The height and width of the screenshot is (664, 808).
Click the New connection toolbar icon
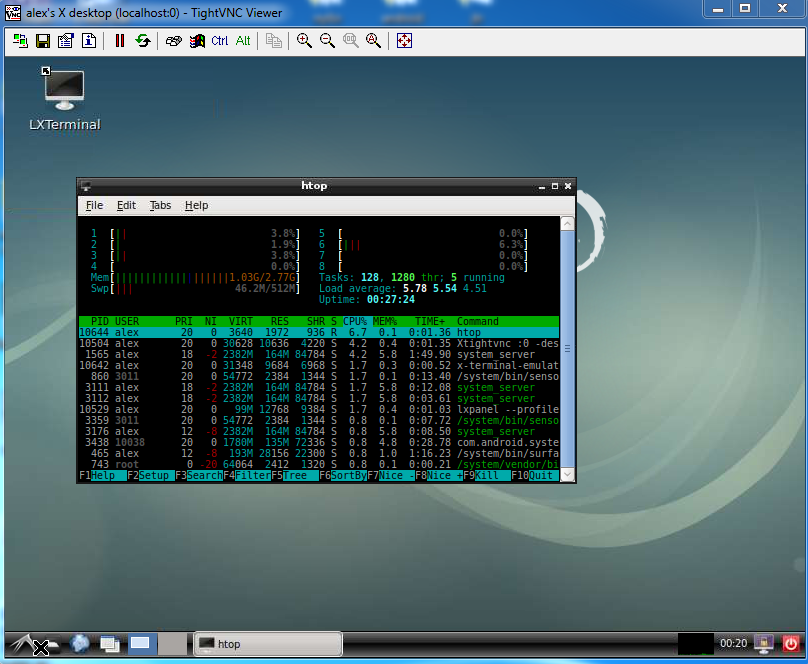coord(20,41)
